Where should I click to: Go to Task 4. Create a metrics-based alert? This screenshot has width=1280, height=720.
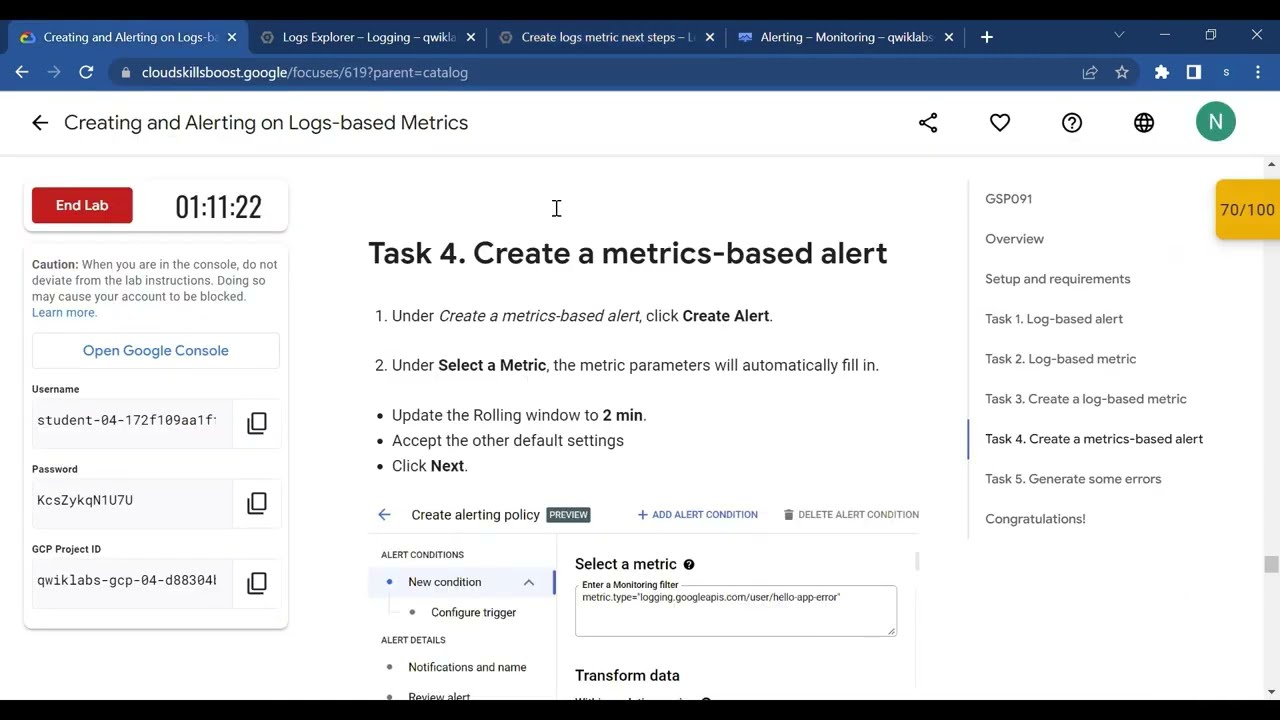click(x=1094, y=438)
